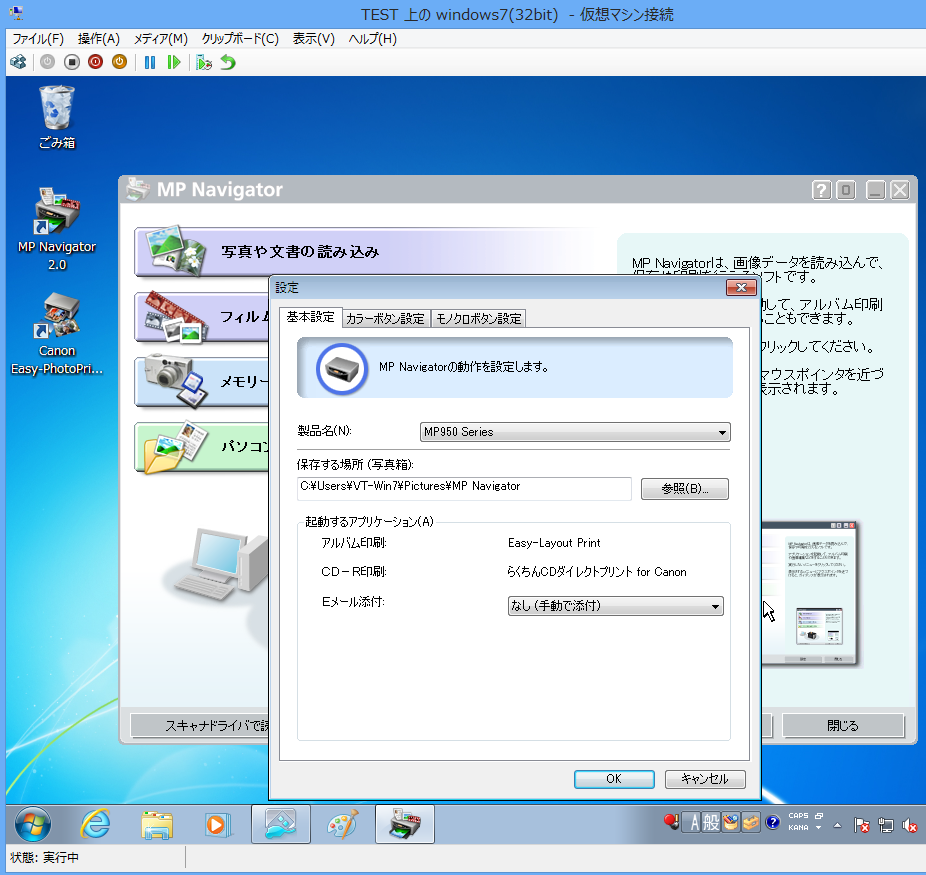Click the photo viewer taskbar icon beside Paint
The width and height of the screenshot is (926, 875).
tap(281, 824)
